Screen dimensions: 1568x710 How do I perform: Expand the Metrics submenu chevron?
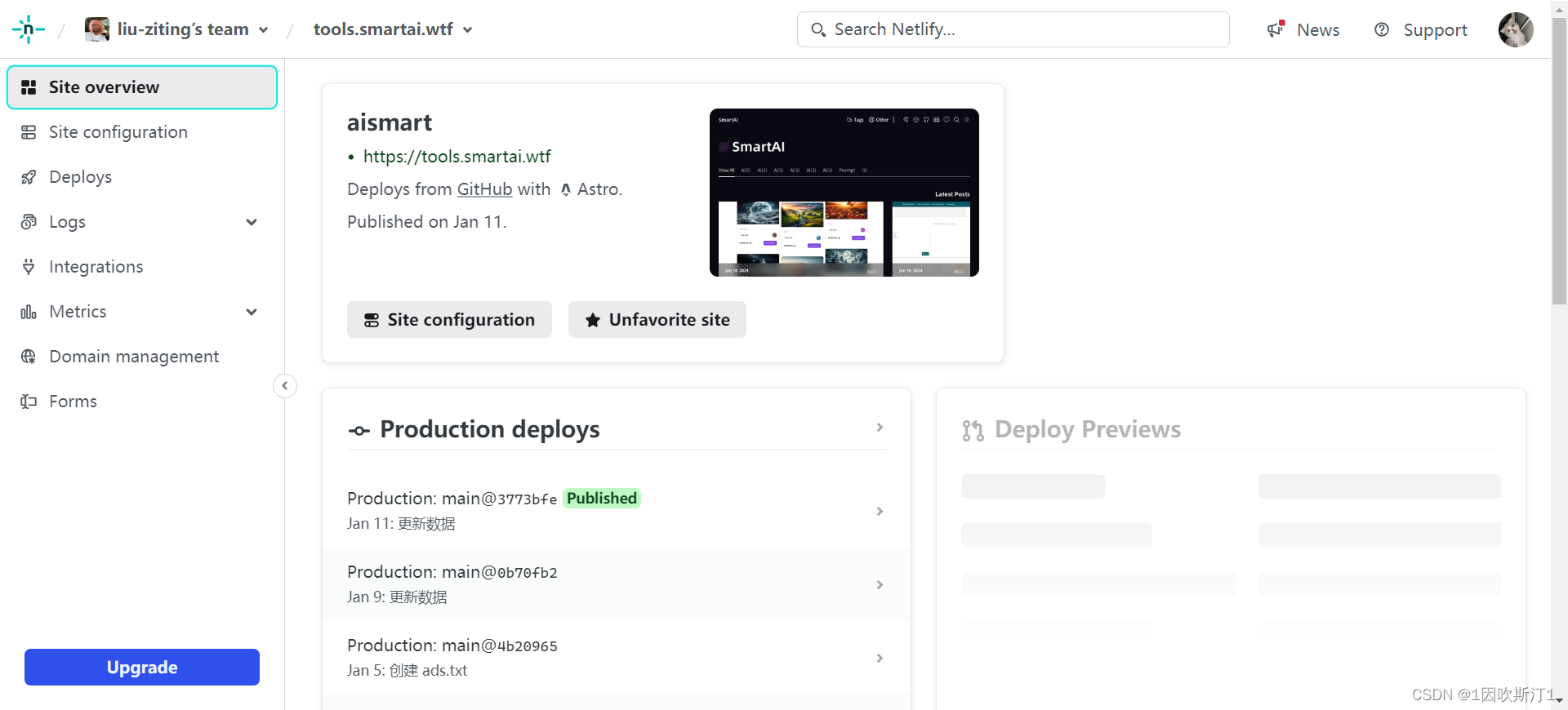[x=252, y=312]
